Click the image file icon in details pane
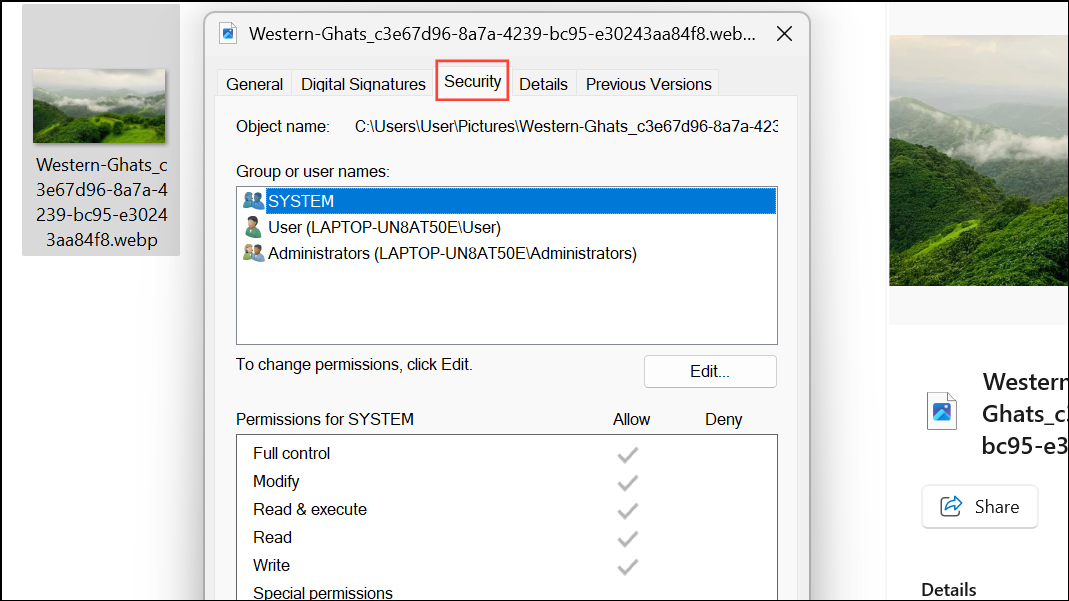This screenshot has height=601, width=1069. (x=942, y=412)
